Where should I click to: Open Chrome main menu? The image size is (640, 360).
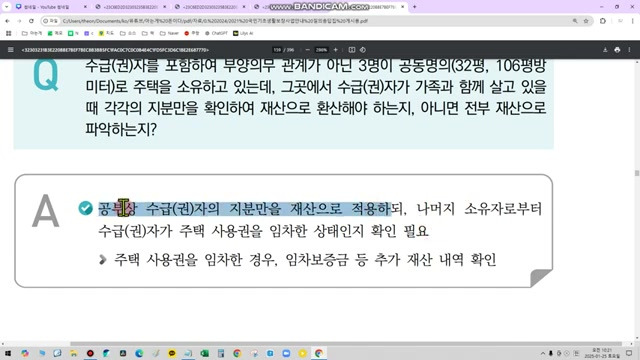(x=633, y=21)
